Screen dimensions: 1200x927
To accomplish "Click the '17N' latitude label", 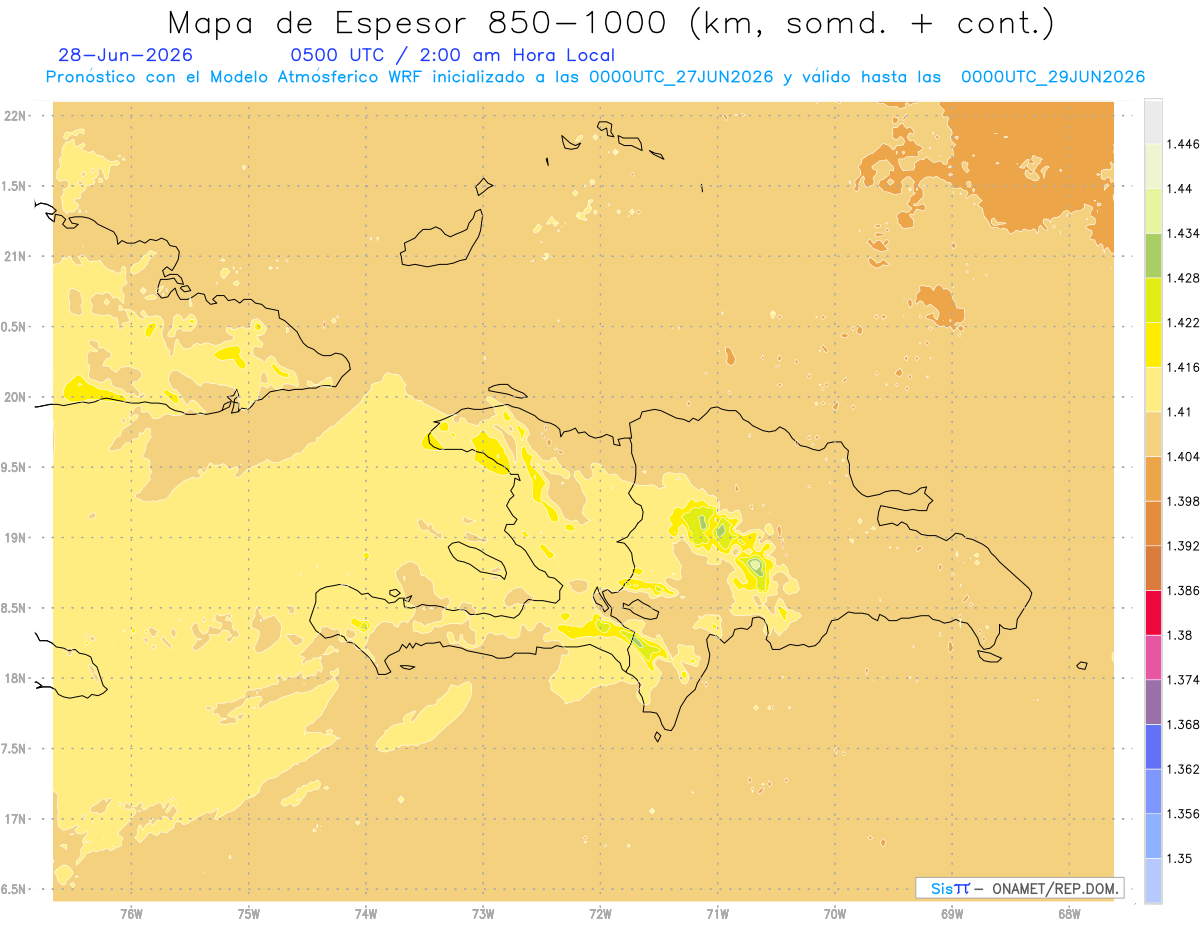I will (17, 819).
